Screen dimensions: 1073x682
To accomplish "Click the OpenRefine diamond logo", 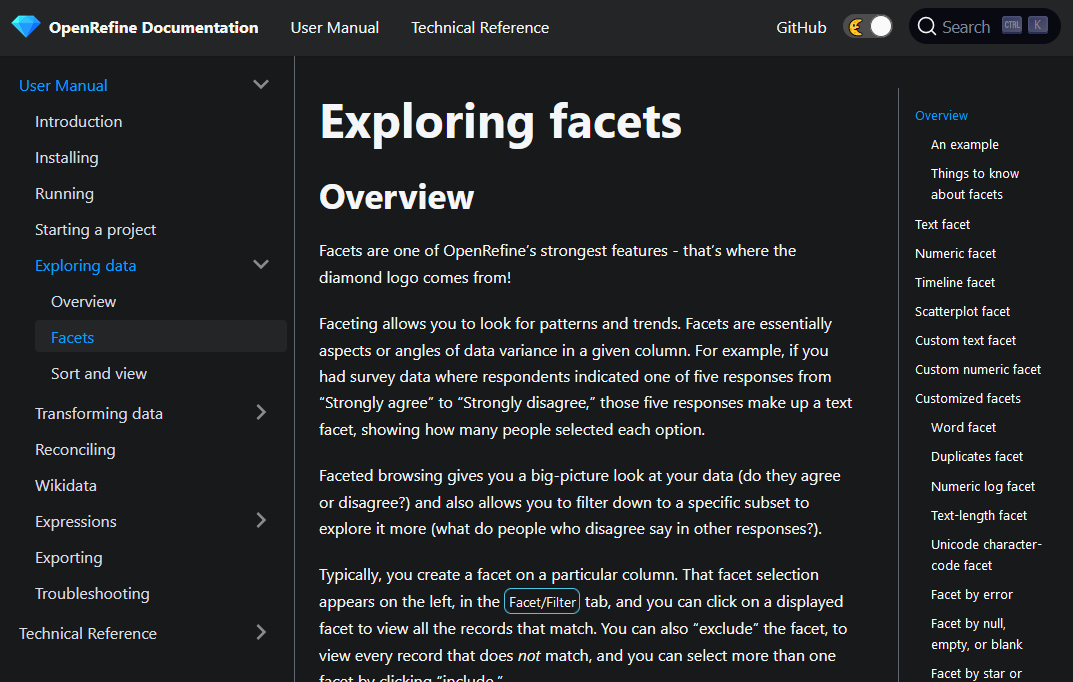I will [x=24, y=27].
